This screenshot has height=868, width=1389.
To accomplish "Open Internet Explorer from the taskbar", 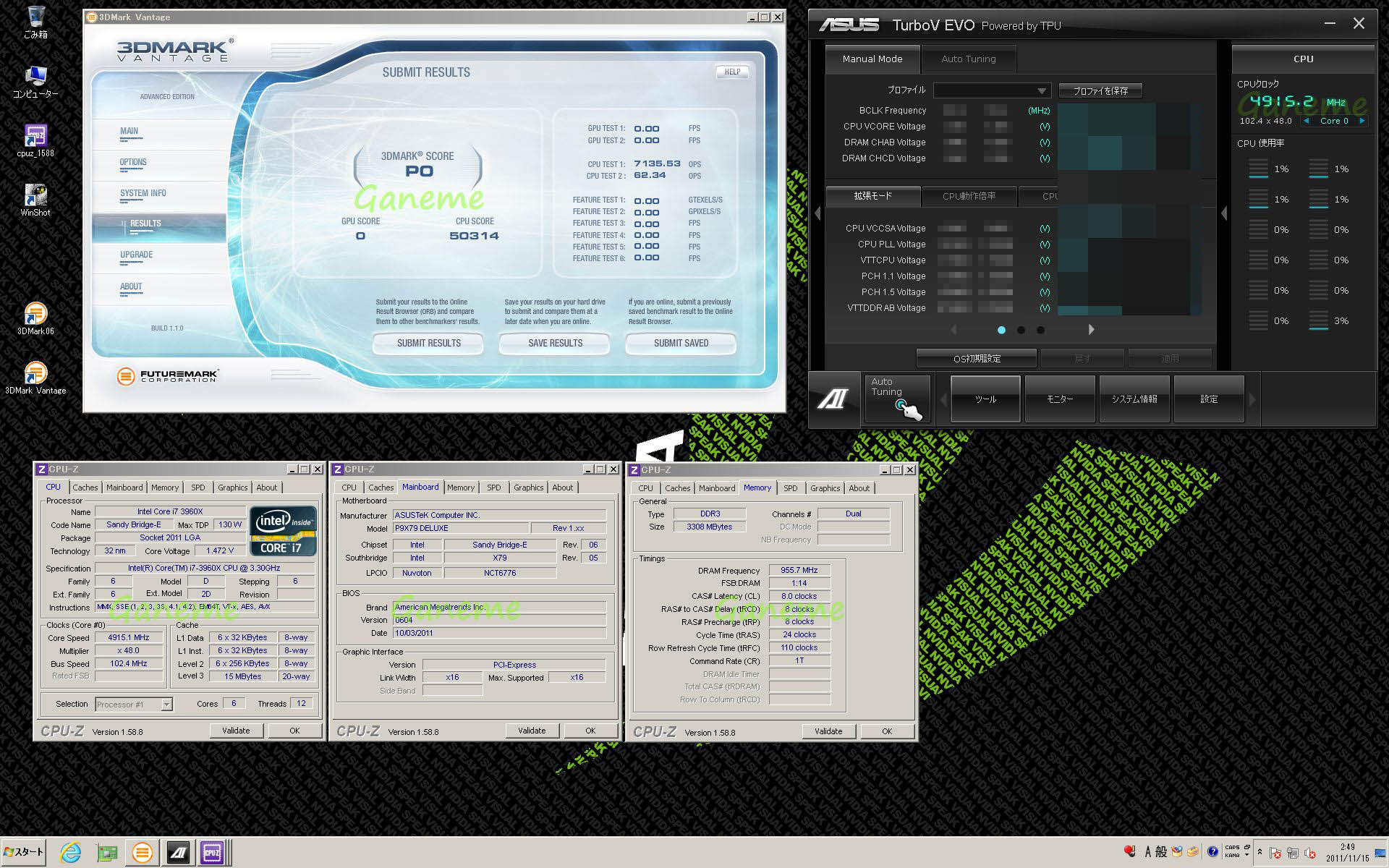I will [70, 853].
